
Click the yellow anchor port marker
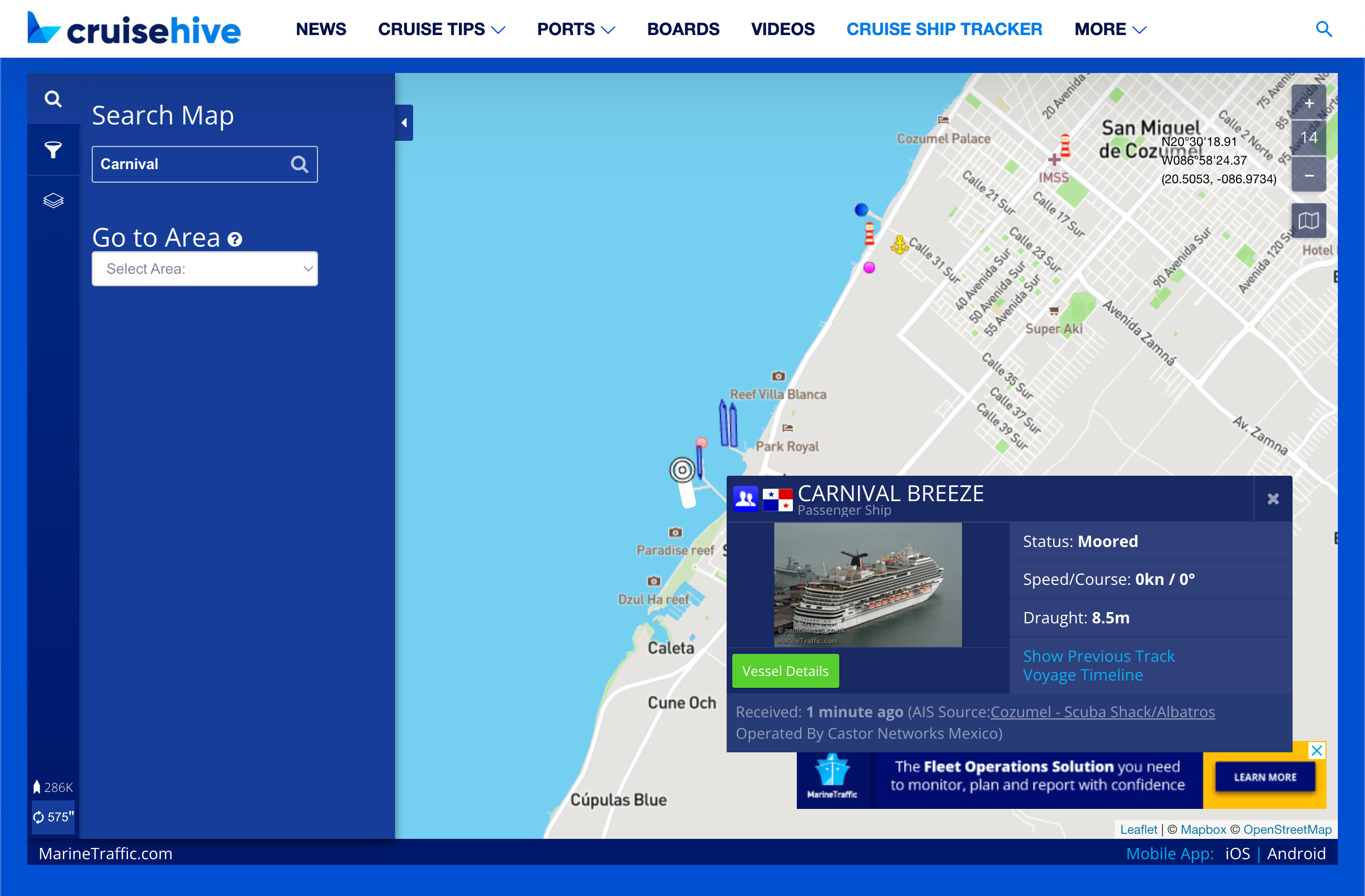tap(899, 245)
